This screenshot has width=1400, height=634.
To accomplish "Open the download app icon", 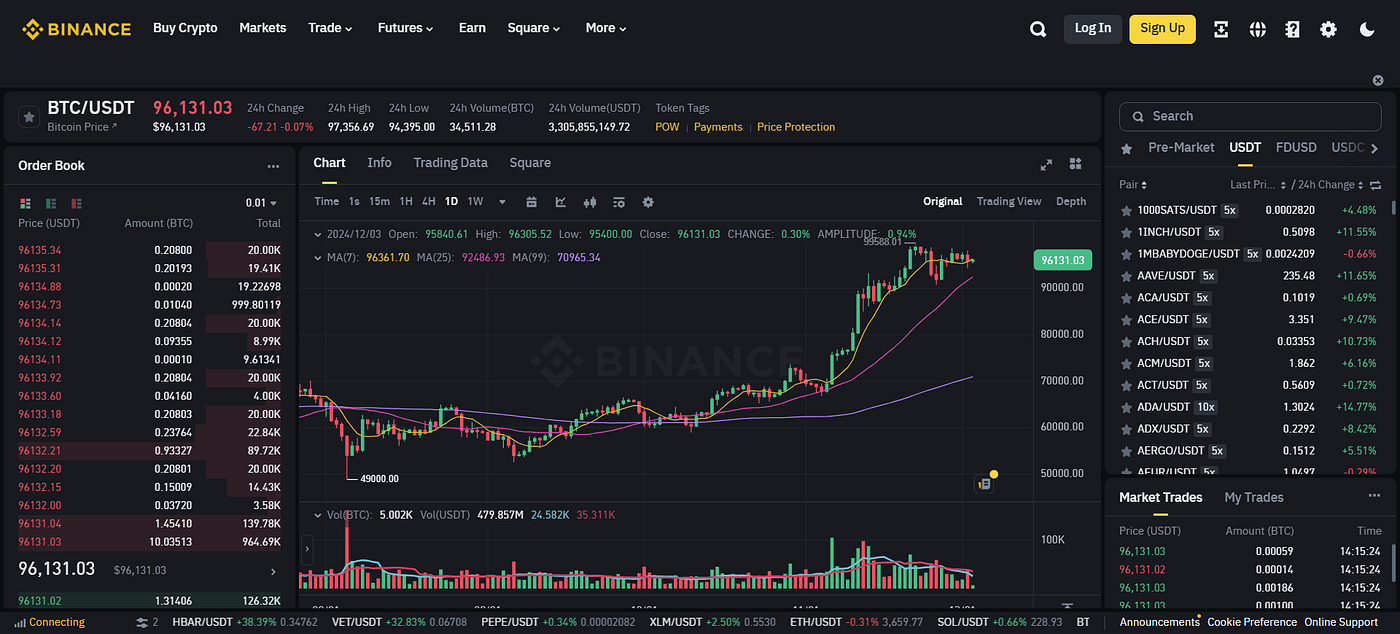I will coord(1221,29).
